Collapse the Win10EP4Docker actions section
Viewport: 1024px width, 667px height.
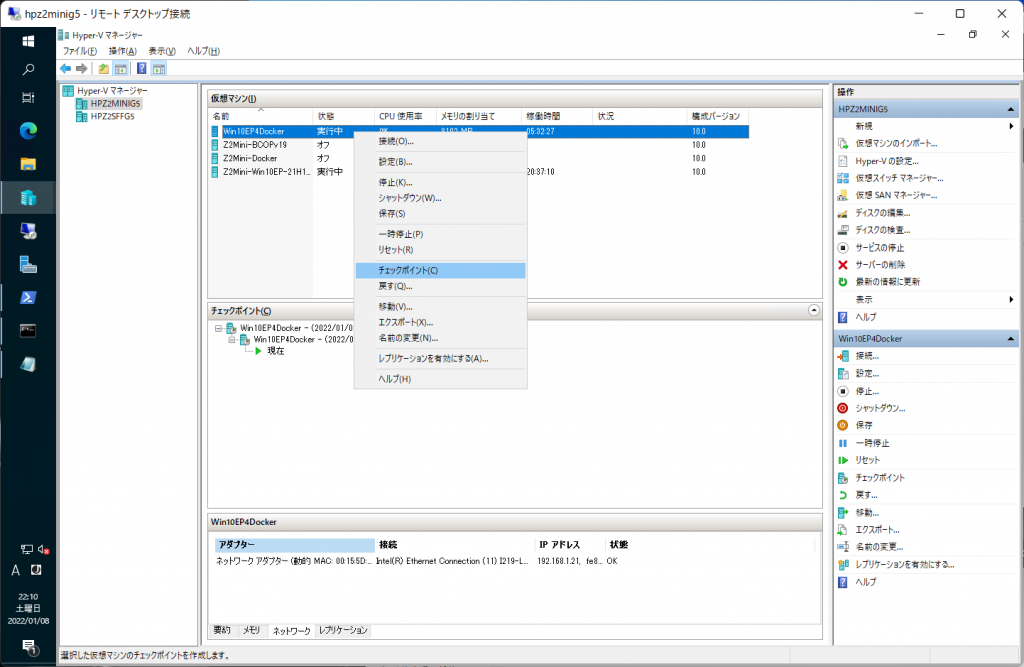[x=1011, y=338]
